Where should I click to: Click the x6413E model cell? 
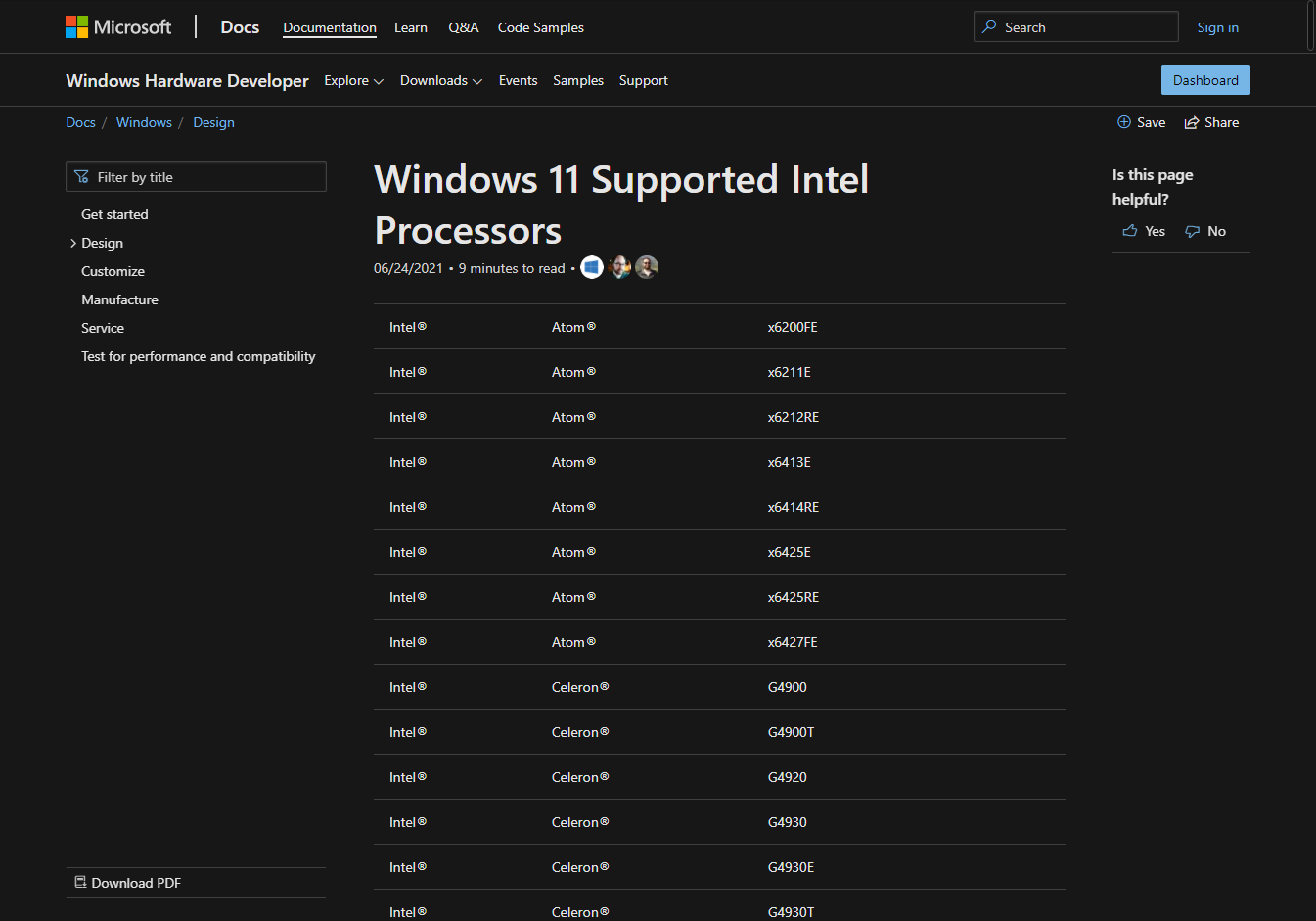pyautogui.click(x=790, y=462)
